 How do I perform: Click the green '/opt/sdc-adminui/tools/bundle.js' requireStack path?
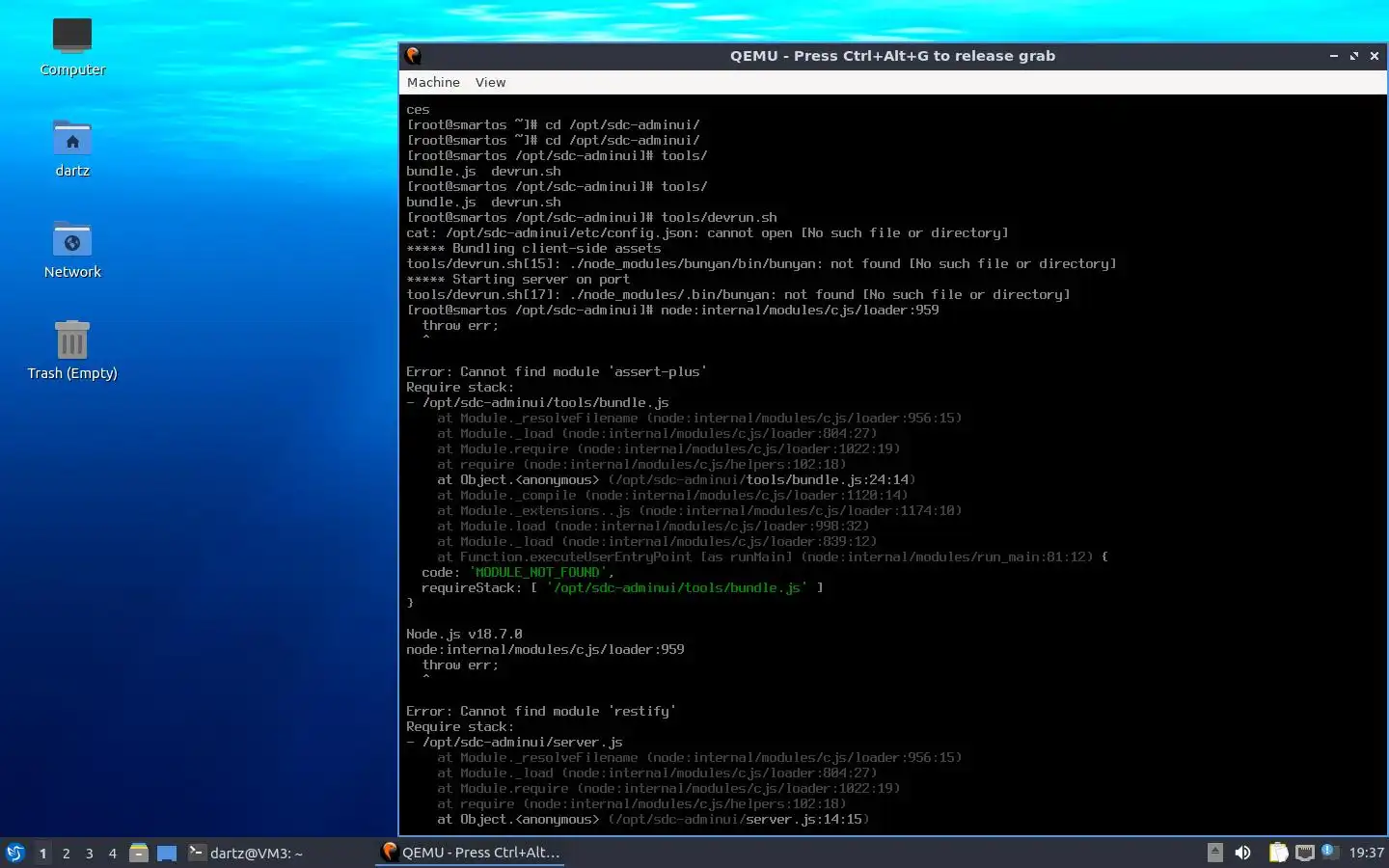click(x=676, y=587)
